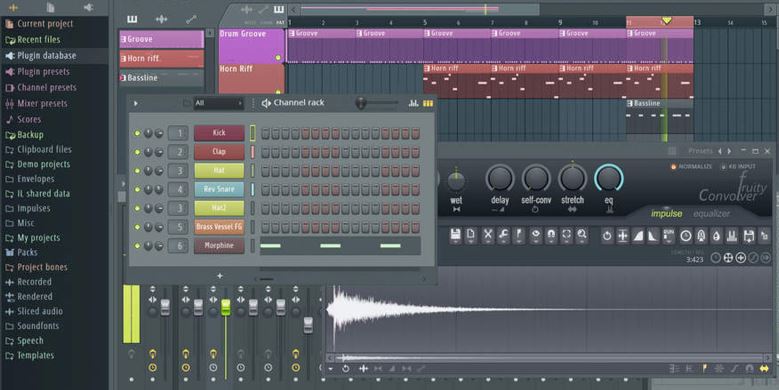This screenshot has height=390, width=779.
Task: Mute the Morphine channel green LED
Action: coord(138,245)
